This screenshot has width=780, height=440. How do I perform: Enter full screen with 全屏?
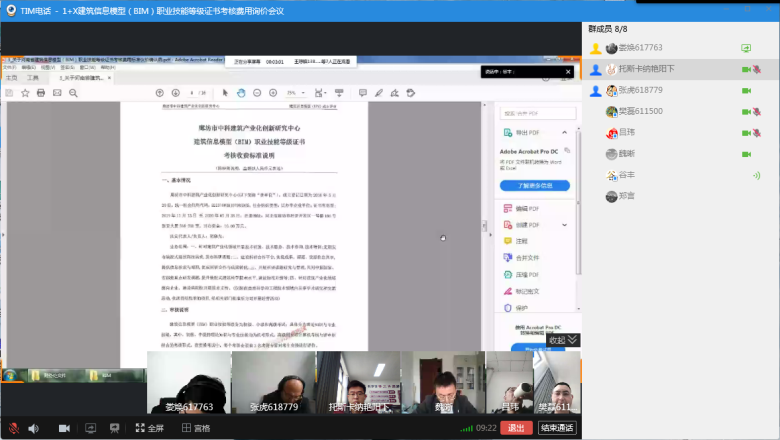pyautogui.click(x=148, y=428)
